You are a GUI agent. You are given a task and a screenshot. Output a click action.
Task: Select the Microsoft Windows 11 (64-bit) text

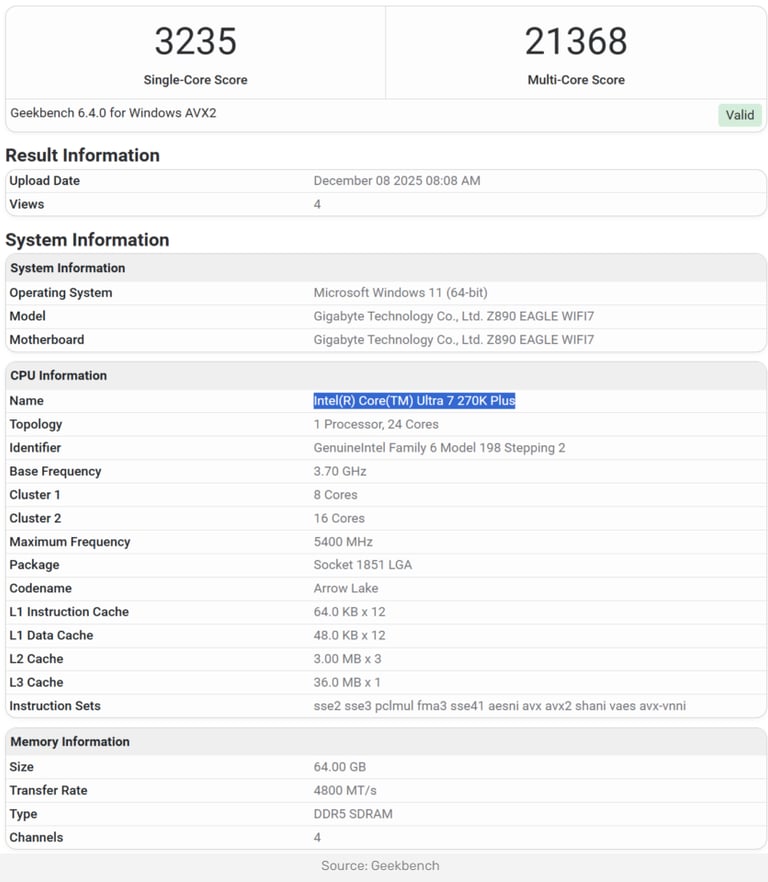coord(400,293)
